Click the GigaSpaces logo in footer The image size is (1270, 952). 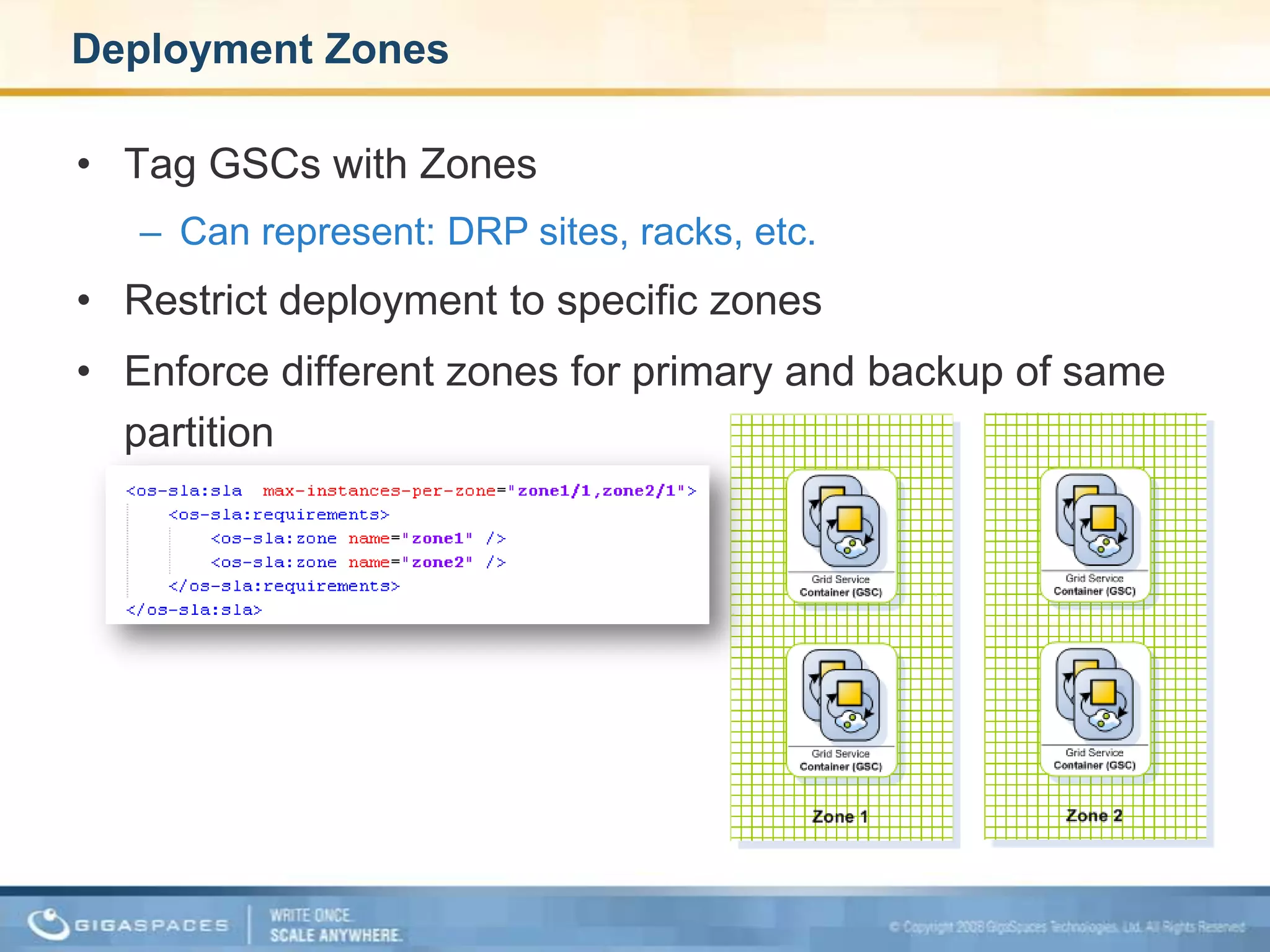(x=128, y=924)
